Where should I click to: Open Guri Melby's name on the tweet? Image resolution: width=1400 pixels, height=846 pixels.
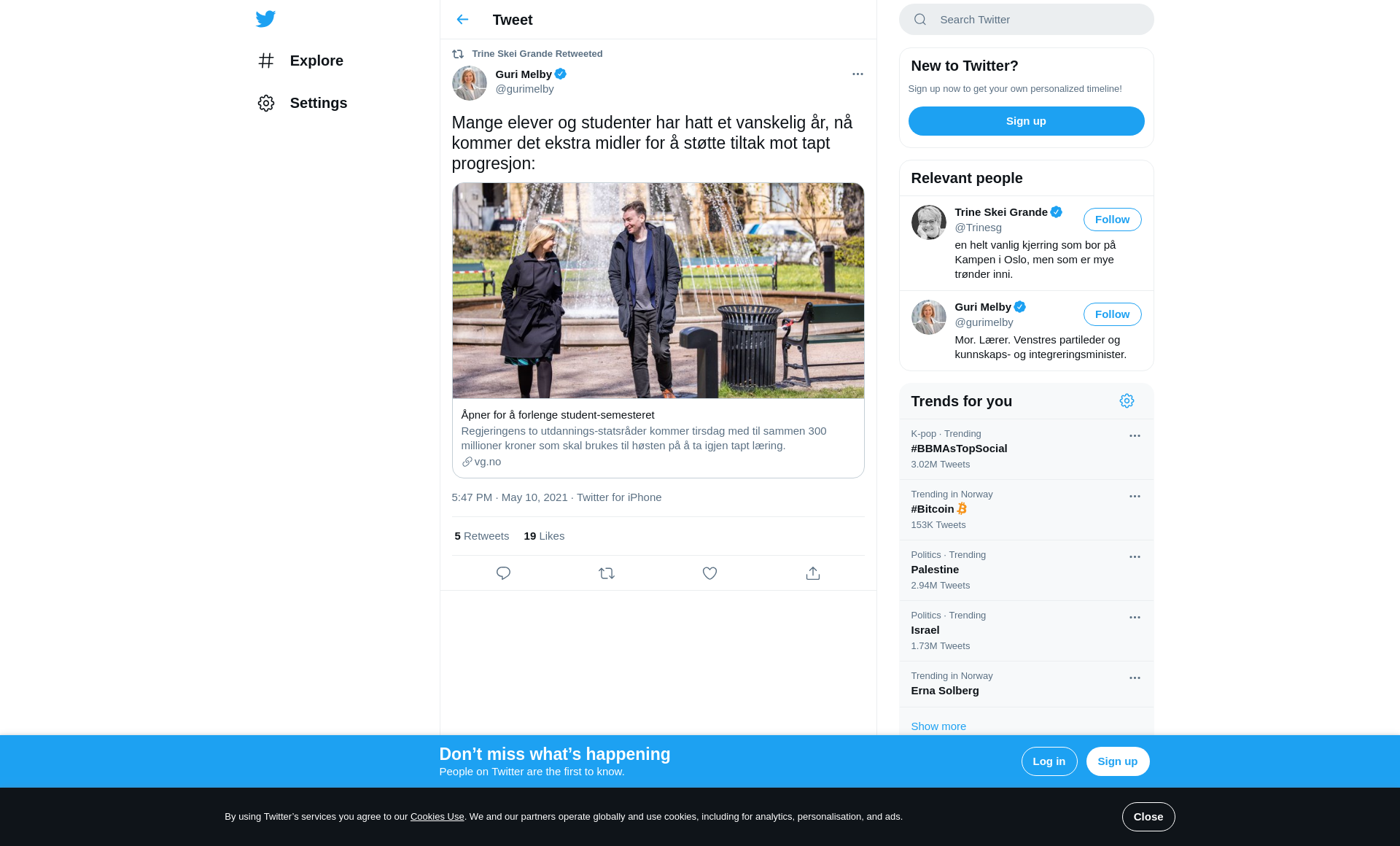click(x=524, y=74)
